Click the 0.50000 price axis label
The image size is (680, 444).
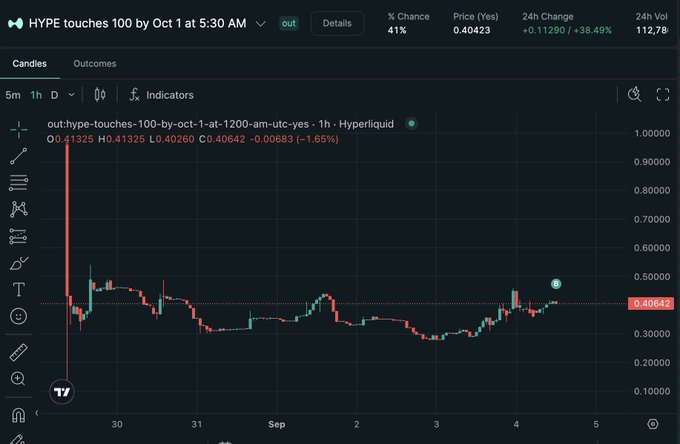[x=652, y=277]
